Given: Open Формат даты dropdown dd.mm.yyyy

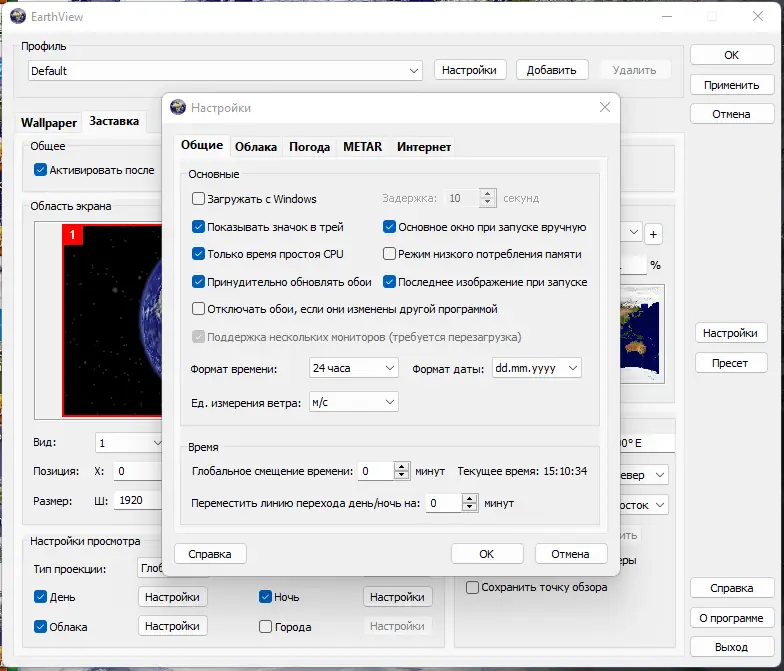Looking at the screenshot, I should (x=536, y=368).
